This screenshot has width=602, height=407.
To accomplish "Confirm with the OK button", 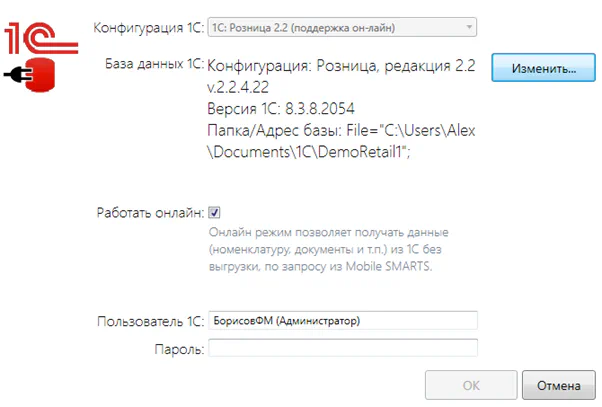I will [469, 385].
